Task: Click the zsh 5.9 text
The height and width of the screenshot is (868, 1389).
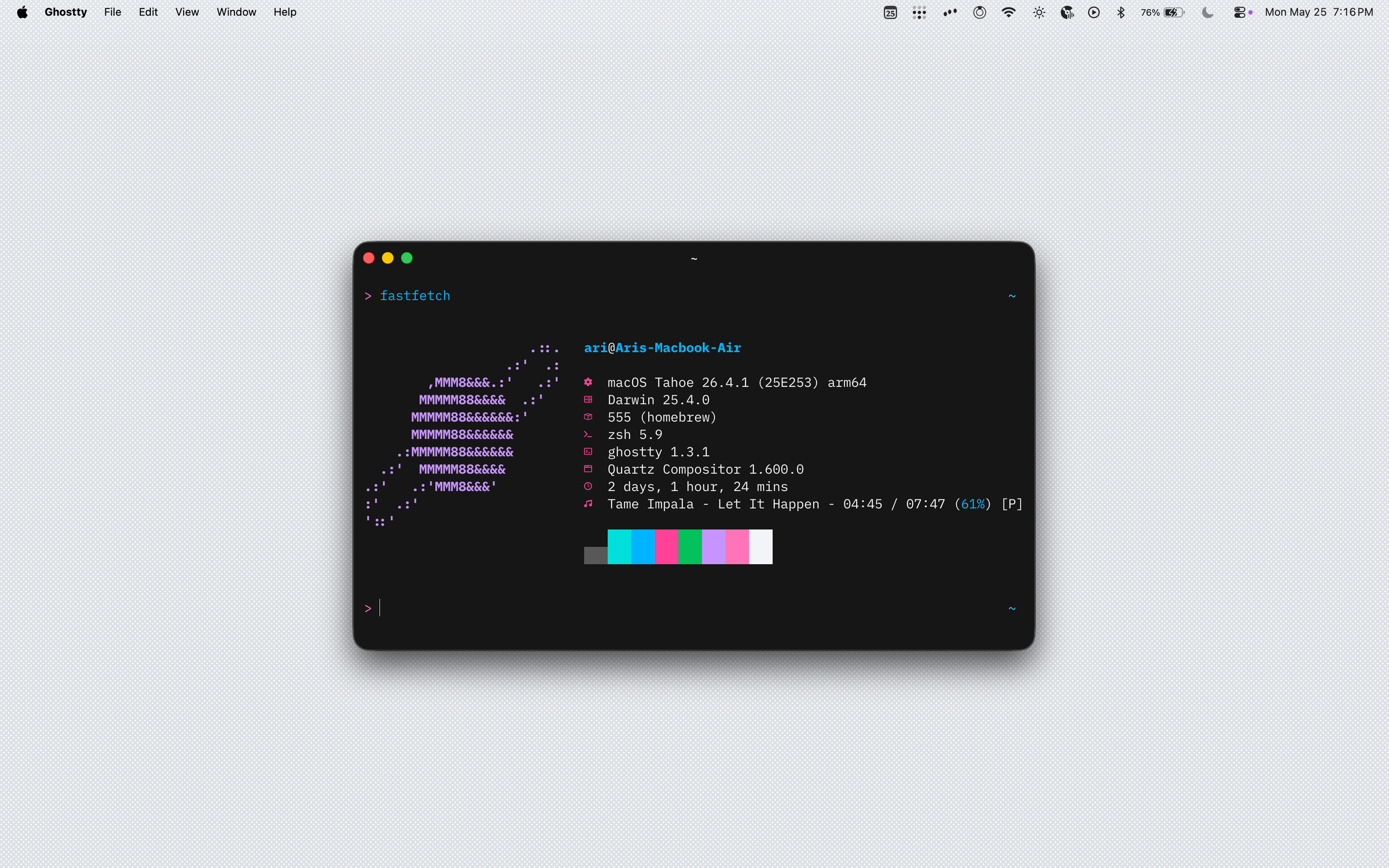Action: coord(635,435)
